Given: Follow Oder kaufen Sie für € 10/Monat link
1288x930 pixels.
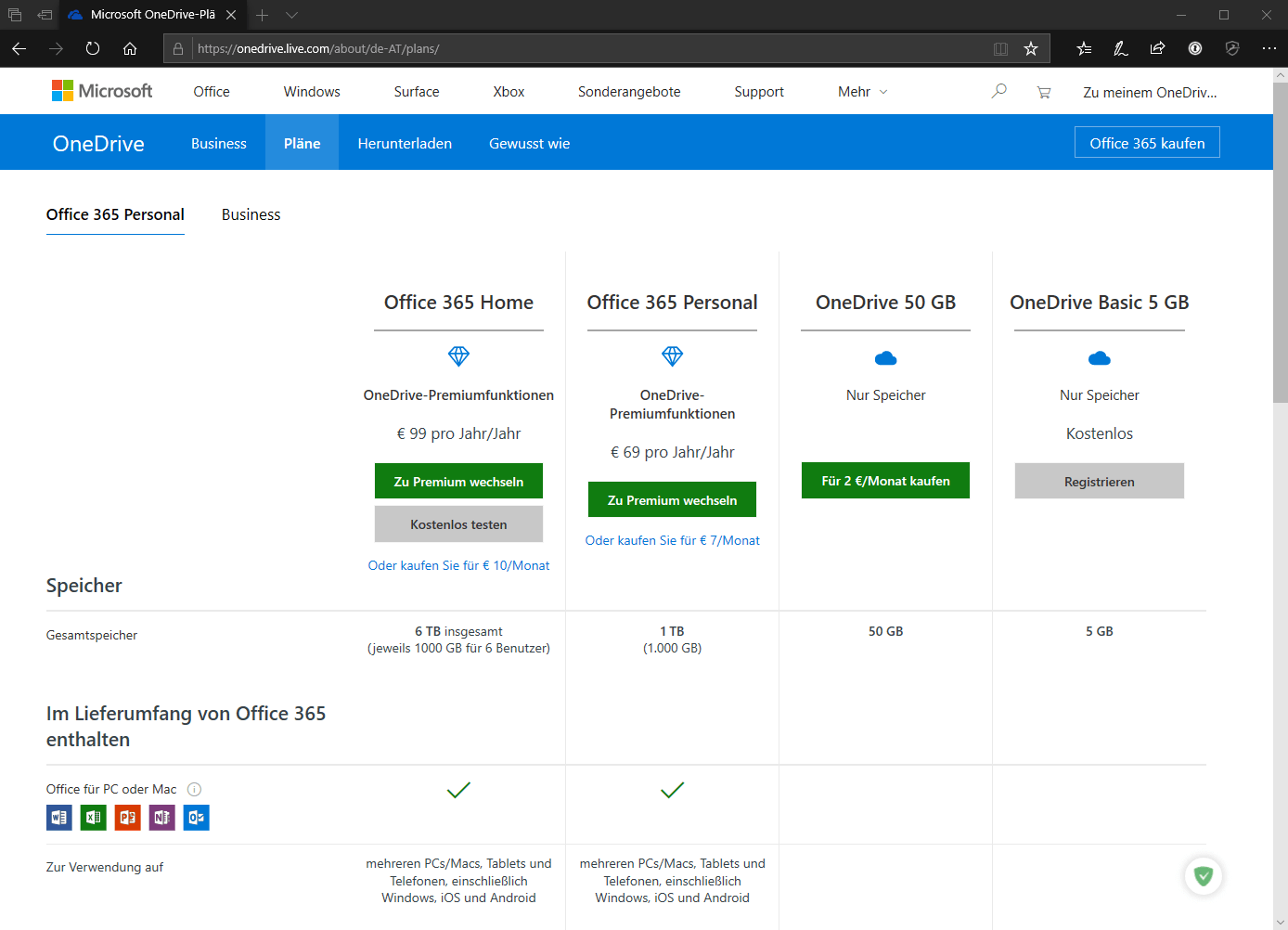Looking at the screenshot, I should (x=458, y=565).
